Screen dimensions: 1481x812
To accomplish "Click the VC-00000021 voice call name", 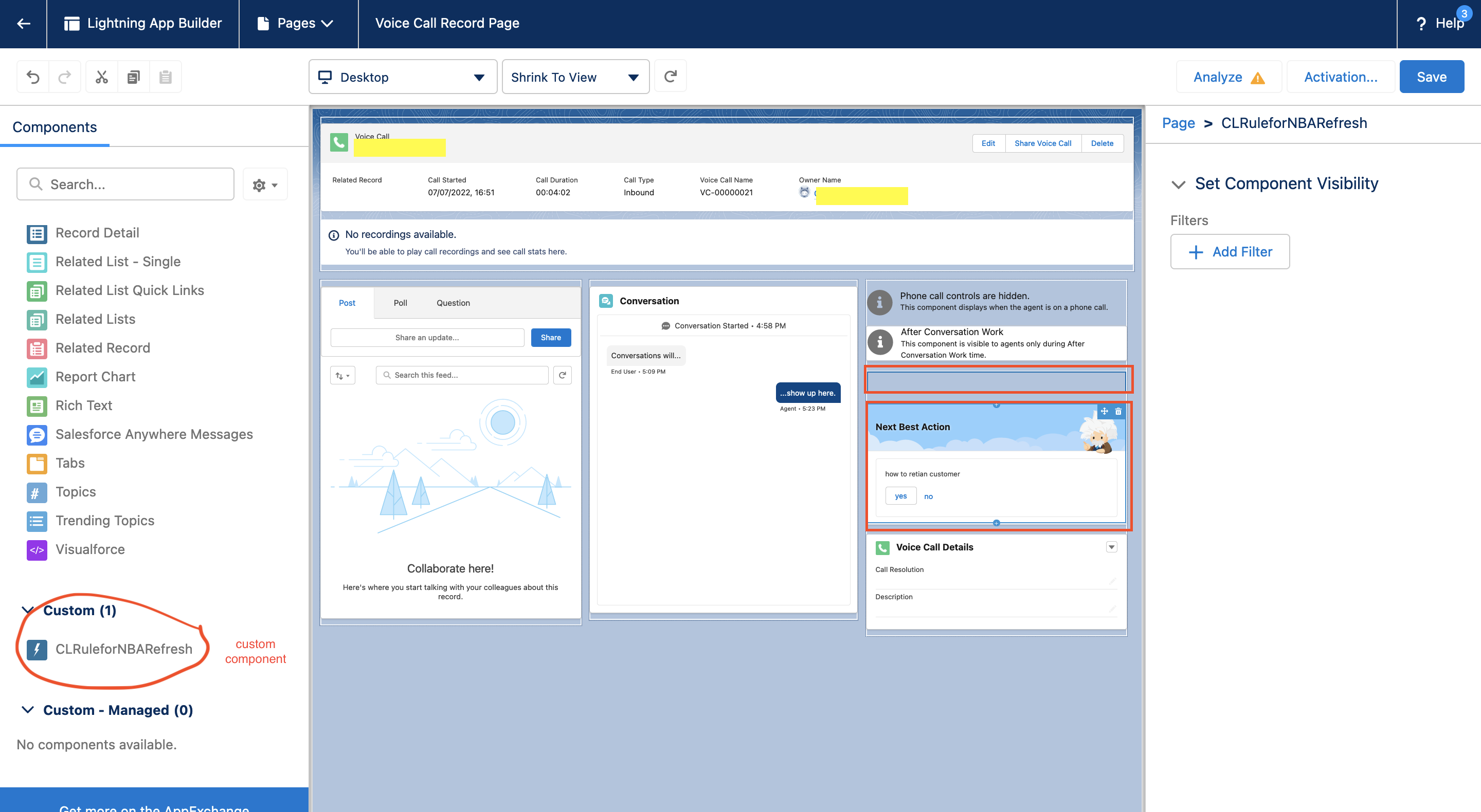I will (726, 193).
